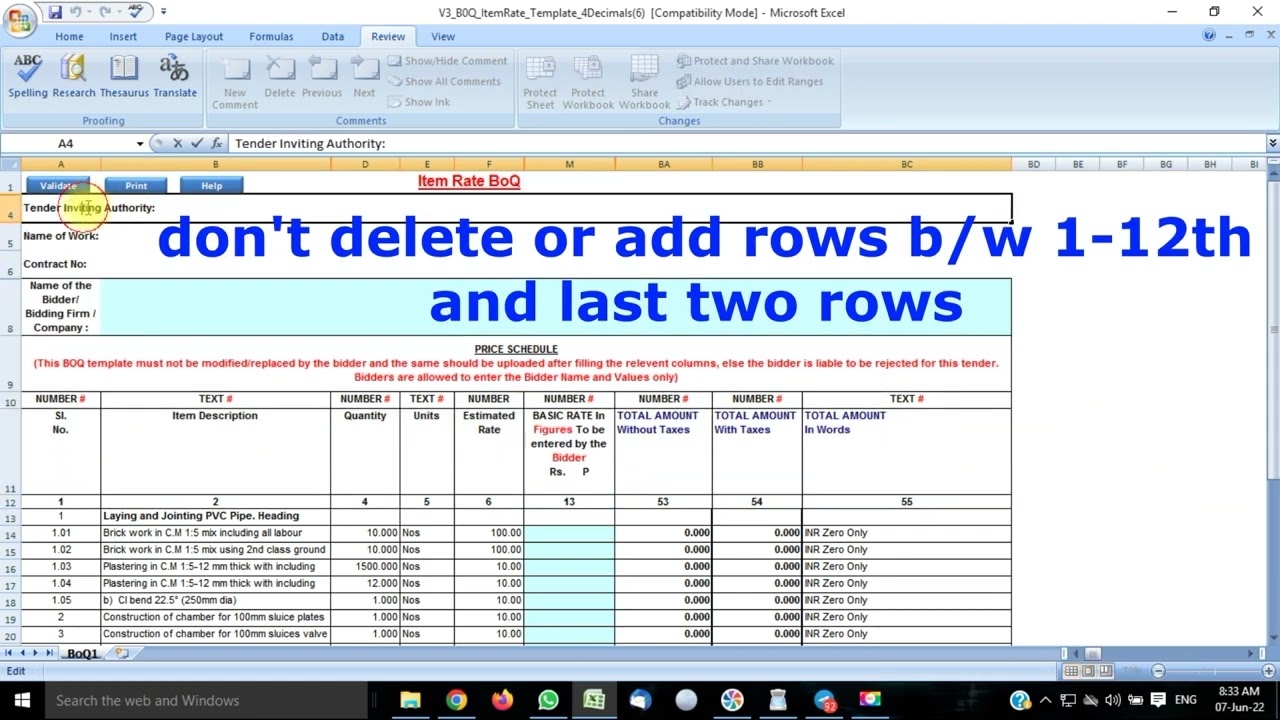This screenshot has height=720, width=1280.
Task: Toggle Show/Hide Comment
Action: [448, 61]
